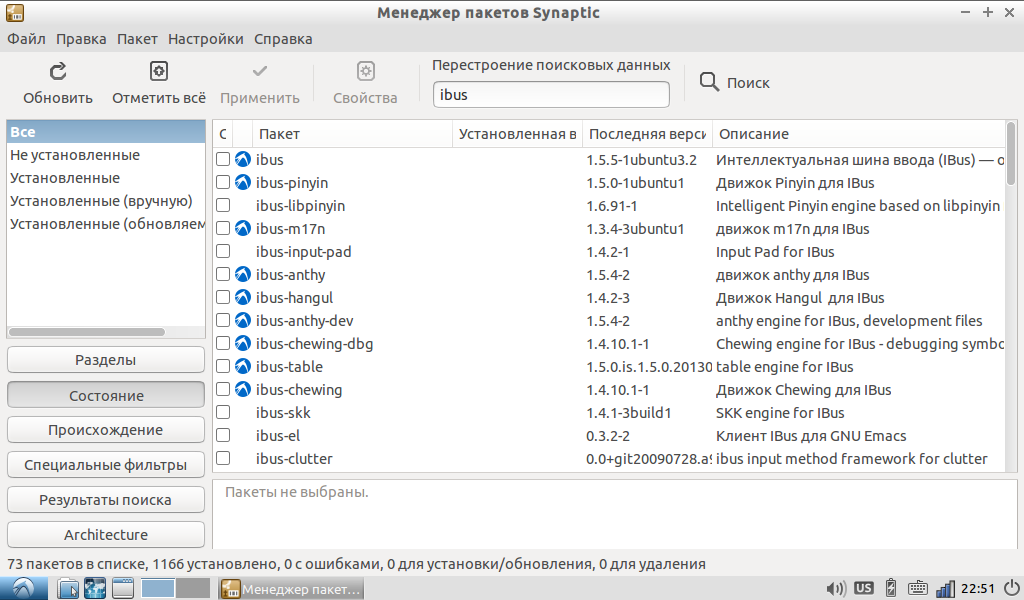The image size is (1024, 600).
Task: Click the support icon beside ibus-m17n
Action: click(x=243, y=229)
